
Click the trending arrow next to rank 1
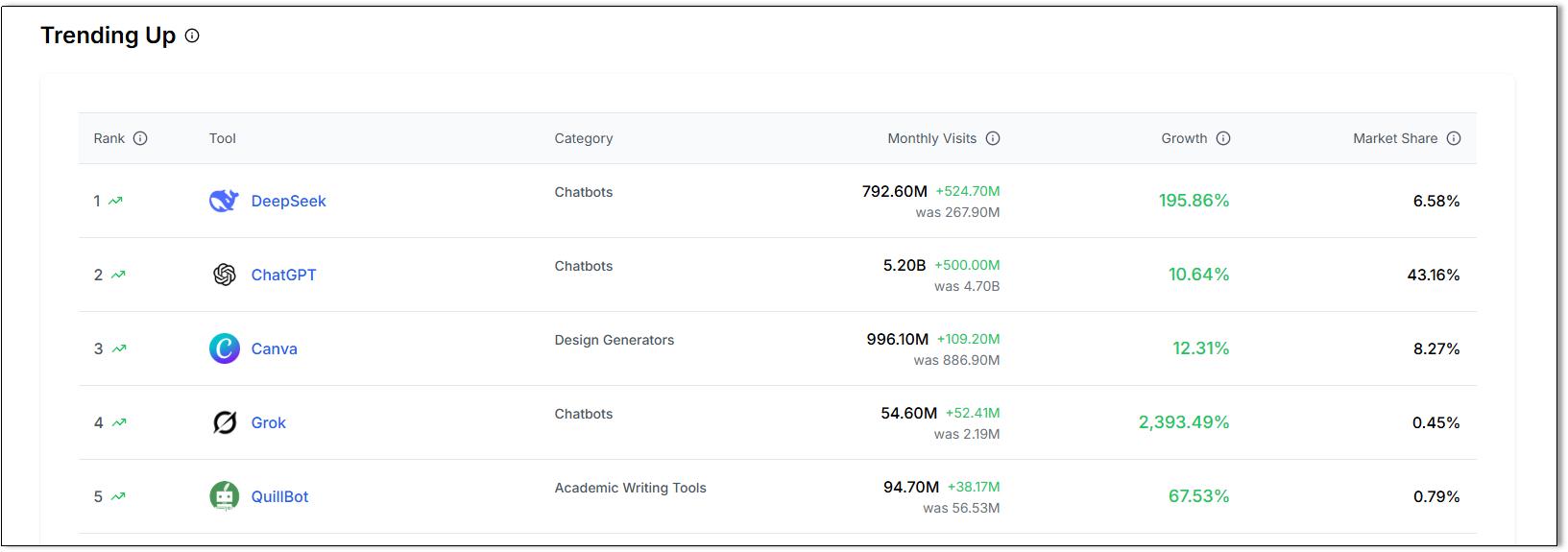116,201
